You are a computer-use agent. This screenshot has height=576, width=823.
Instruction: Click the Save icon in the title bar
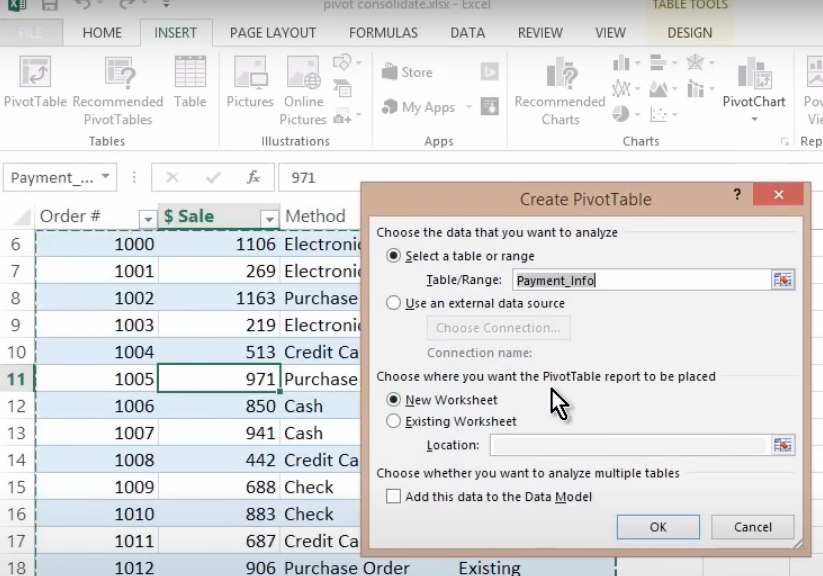pos(49,5)
